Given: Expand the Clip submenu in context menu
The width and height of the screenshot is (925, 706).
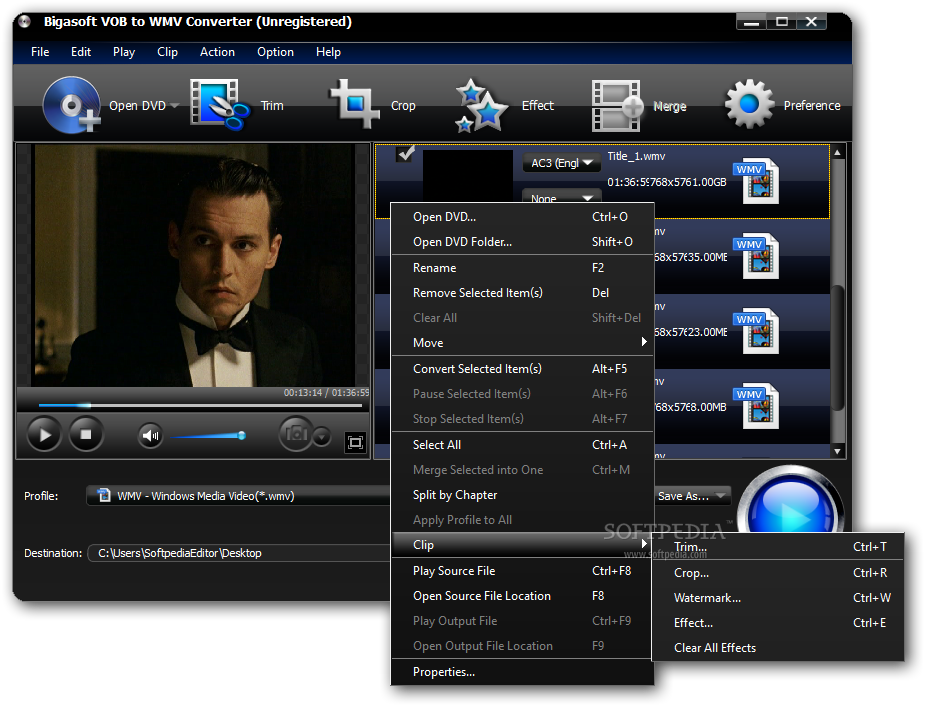Looking at the screenshot, I should [x=523, y=544].
